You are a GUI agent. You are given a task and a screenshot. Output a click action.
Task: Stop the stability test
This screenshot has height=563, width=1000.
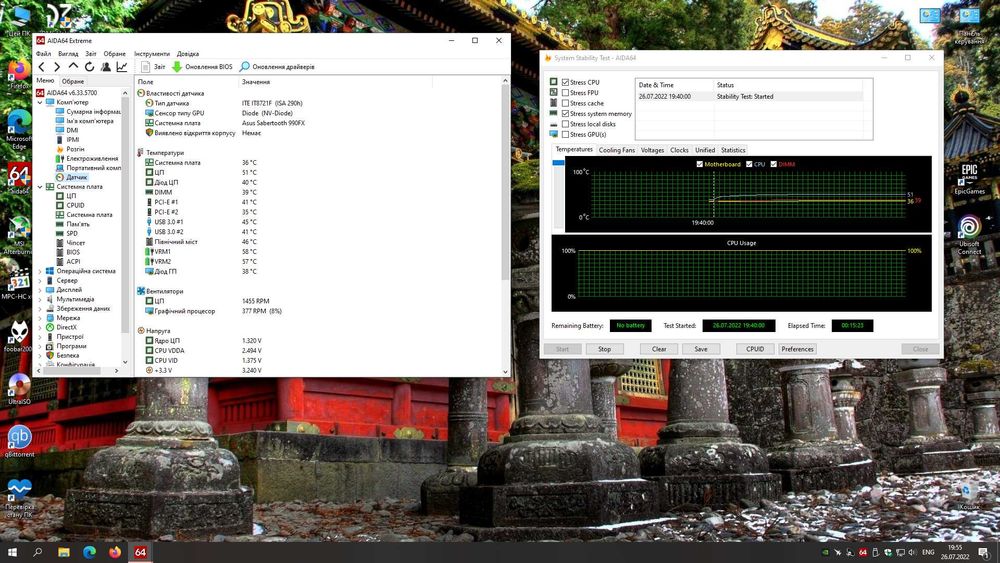pyautogui.click(x=604, y=349)
